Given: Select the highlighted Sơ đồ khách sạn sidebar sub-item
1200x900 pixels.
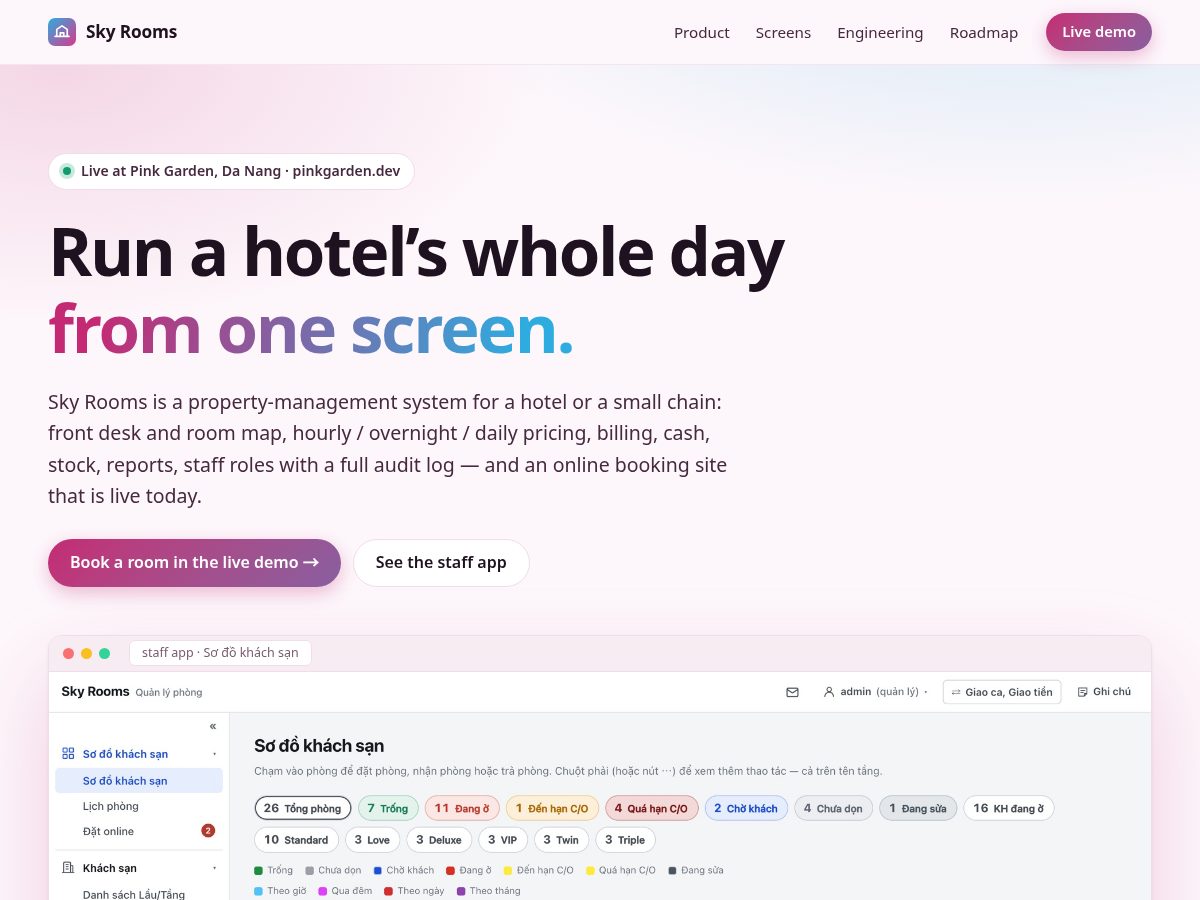Looking at the screenshot, I should coord(139,781).
